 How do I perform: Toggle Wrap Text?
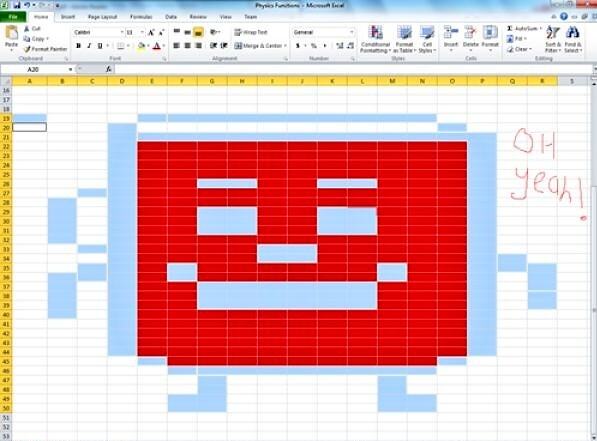(x=251, y=32)
